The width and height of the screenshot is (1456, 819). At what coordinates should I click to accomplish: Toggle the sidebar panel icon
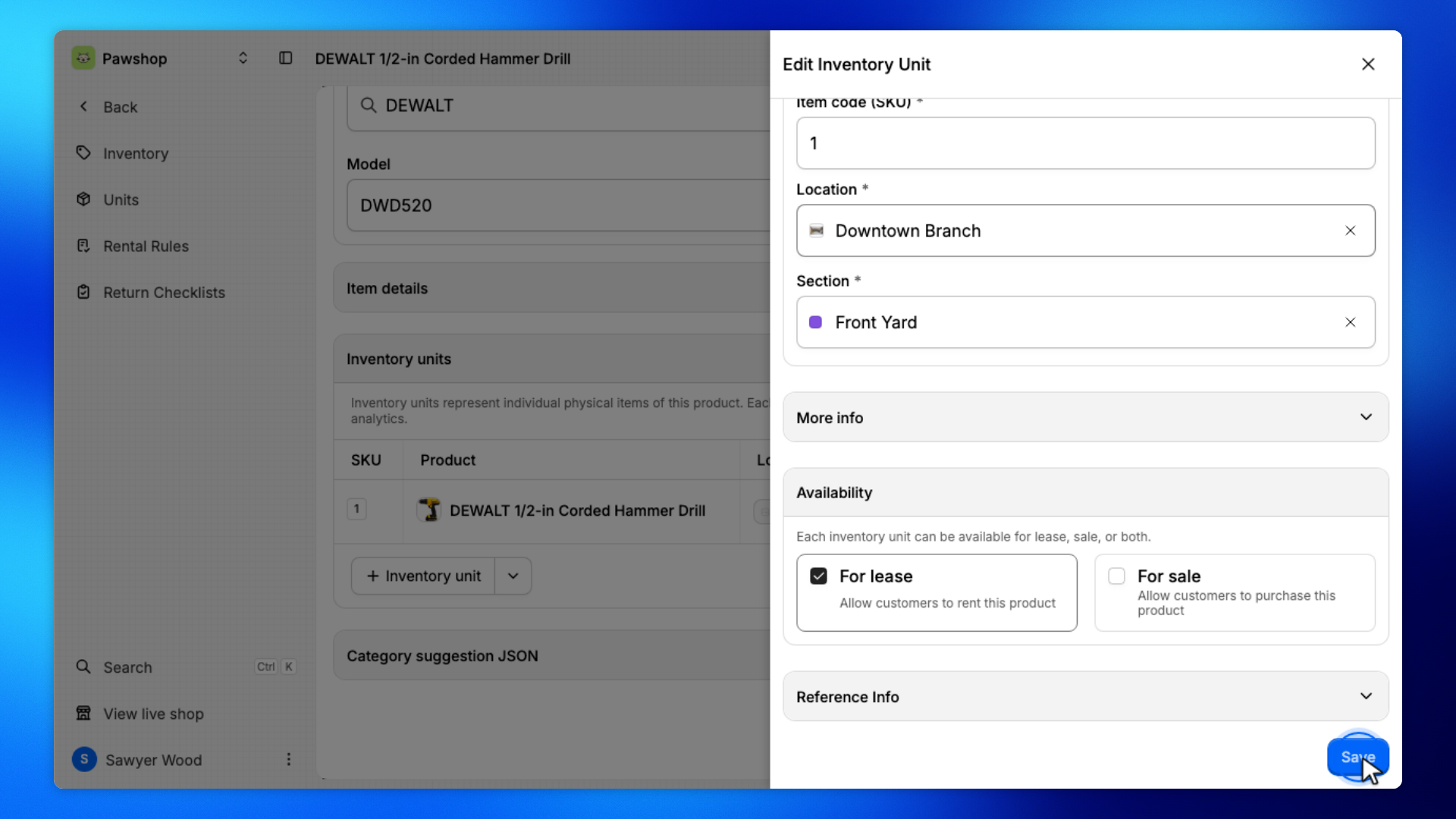tap(285, 58)
